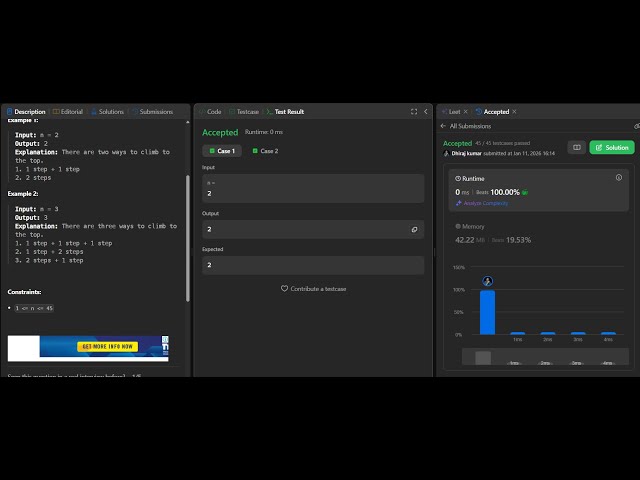Collapse the Test Result panel with the chevron

click(x=426, y=112)
